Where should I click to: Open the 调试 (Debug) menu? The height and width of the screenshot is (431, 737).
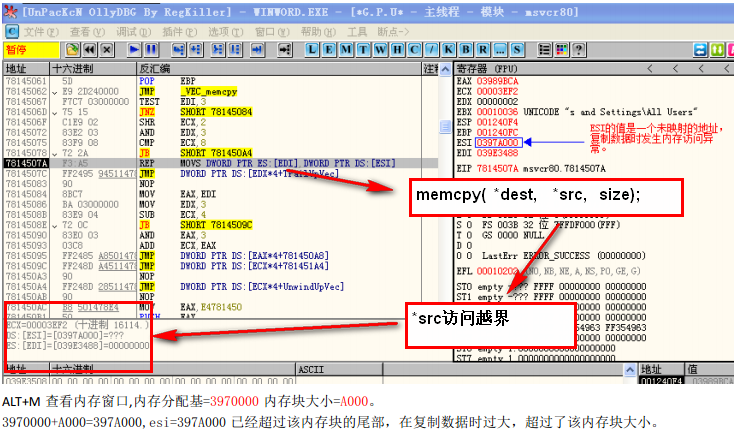click(x=133, y=32)
